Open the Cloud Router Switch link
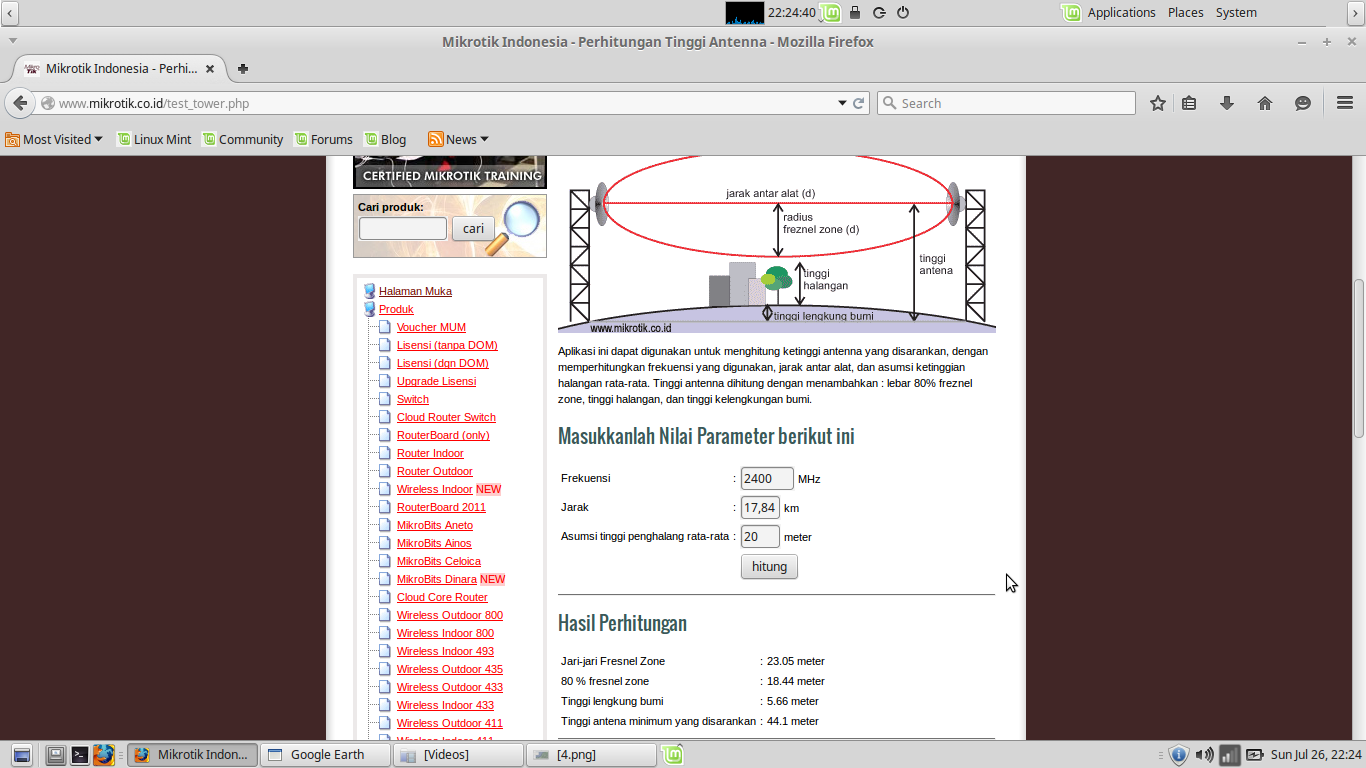1366x768 pixels. [x=446, y=417]
